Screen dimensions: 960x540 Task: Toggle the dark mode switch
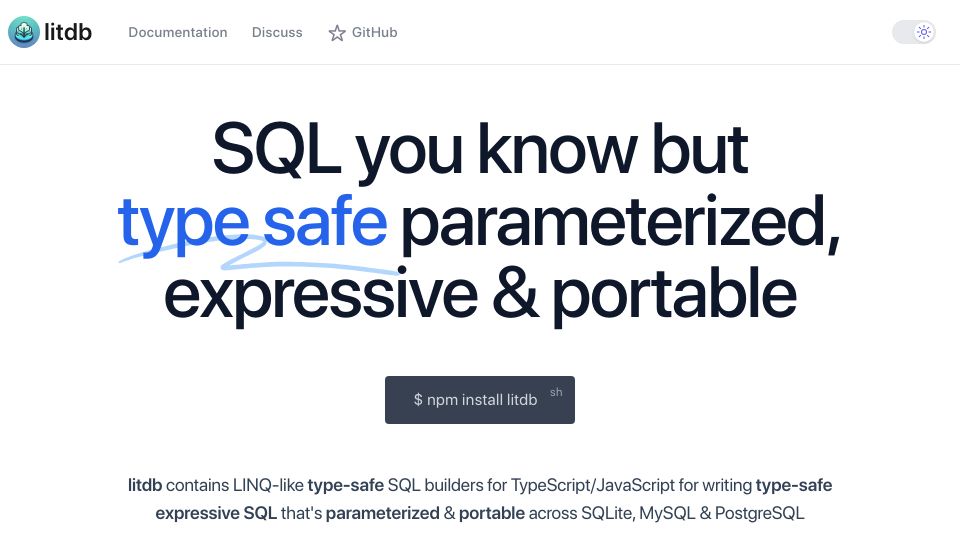click(x=913, y=32)
